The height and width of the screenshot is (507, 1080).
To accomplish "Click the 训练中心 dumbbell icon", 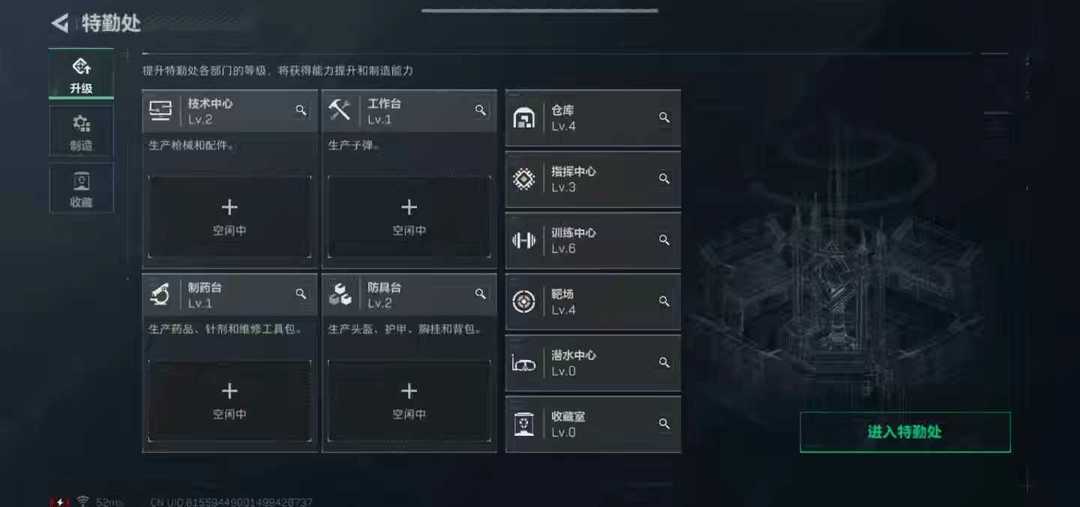I will [x=524, y=240].
